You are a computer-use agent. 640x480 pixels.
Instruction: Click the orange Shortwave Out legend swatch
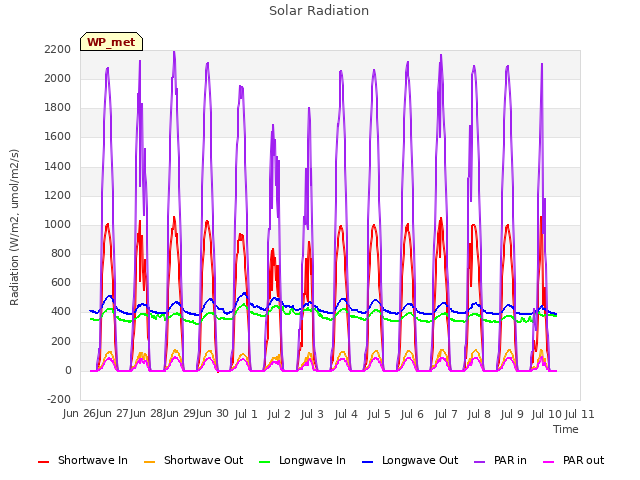point(149,462)
